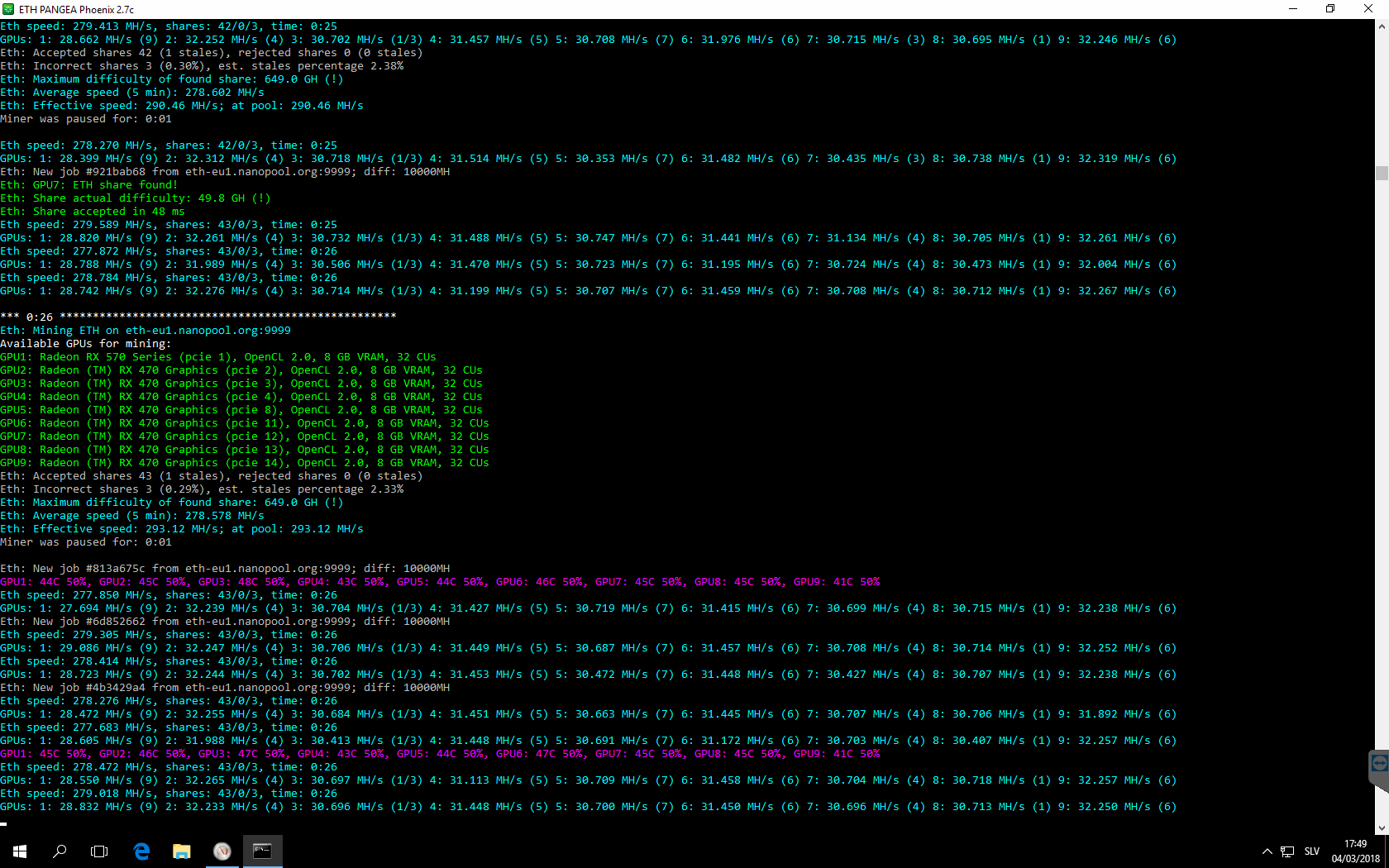The image size is (1389, 868).
Task: Click the 'Incorrect shares 3 (0.29%)' line
Action: point(202,489)
